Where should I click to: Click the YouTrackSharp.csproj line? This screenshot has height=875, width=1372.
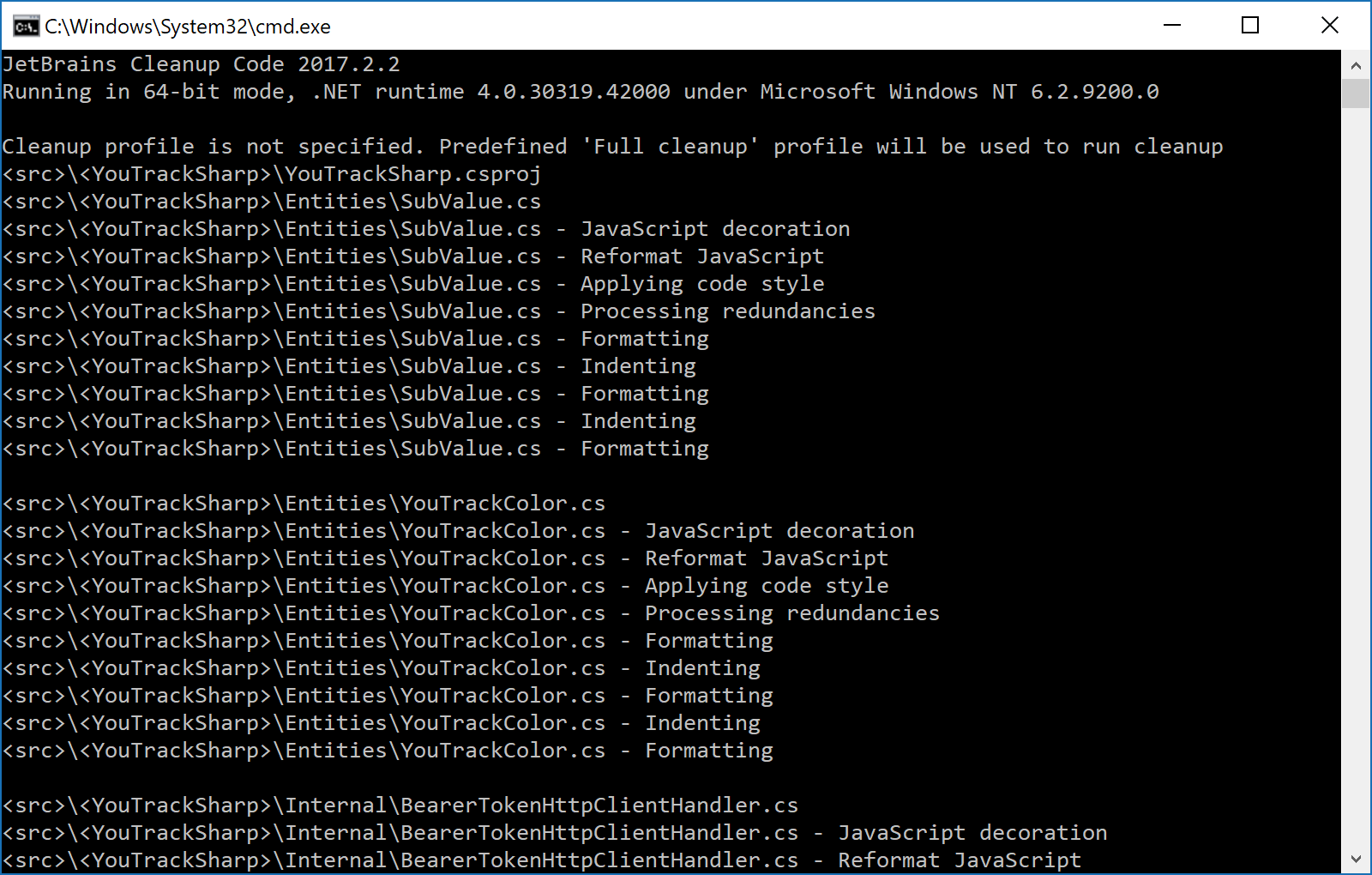272,174
